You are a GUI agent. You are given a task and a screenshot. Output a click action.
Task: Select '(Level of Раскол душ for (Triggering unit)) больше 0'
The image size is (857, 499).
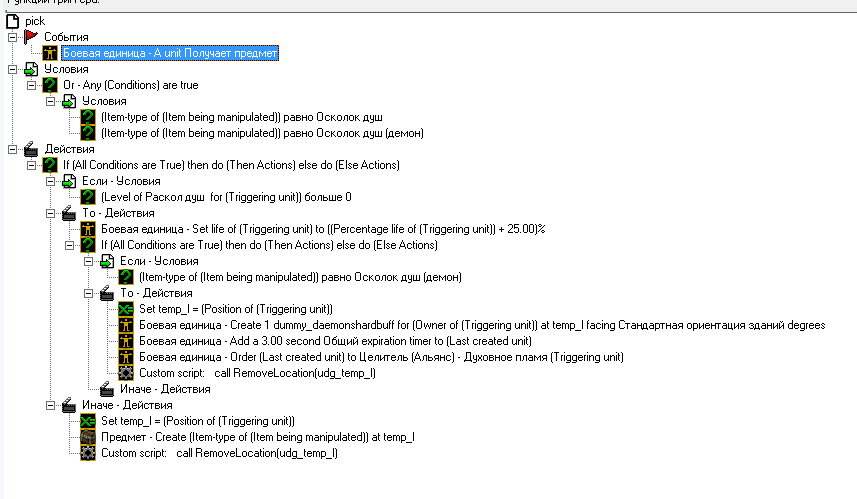(x=226, y=197)
